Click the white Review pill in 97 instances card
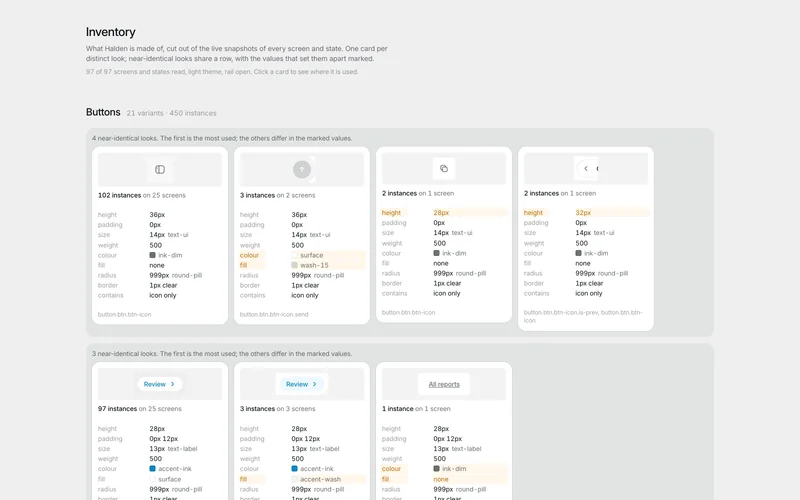 pyautogui.click(x=160, y=384)
